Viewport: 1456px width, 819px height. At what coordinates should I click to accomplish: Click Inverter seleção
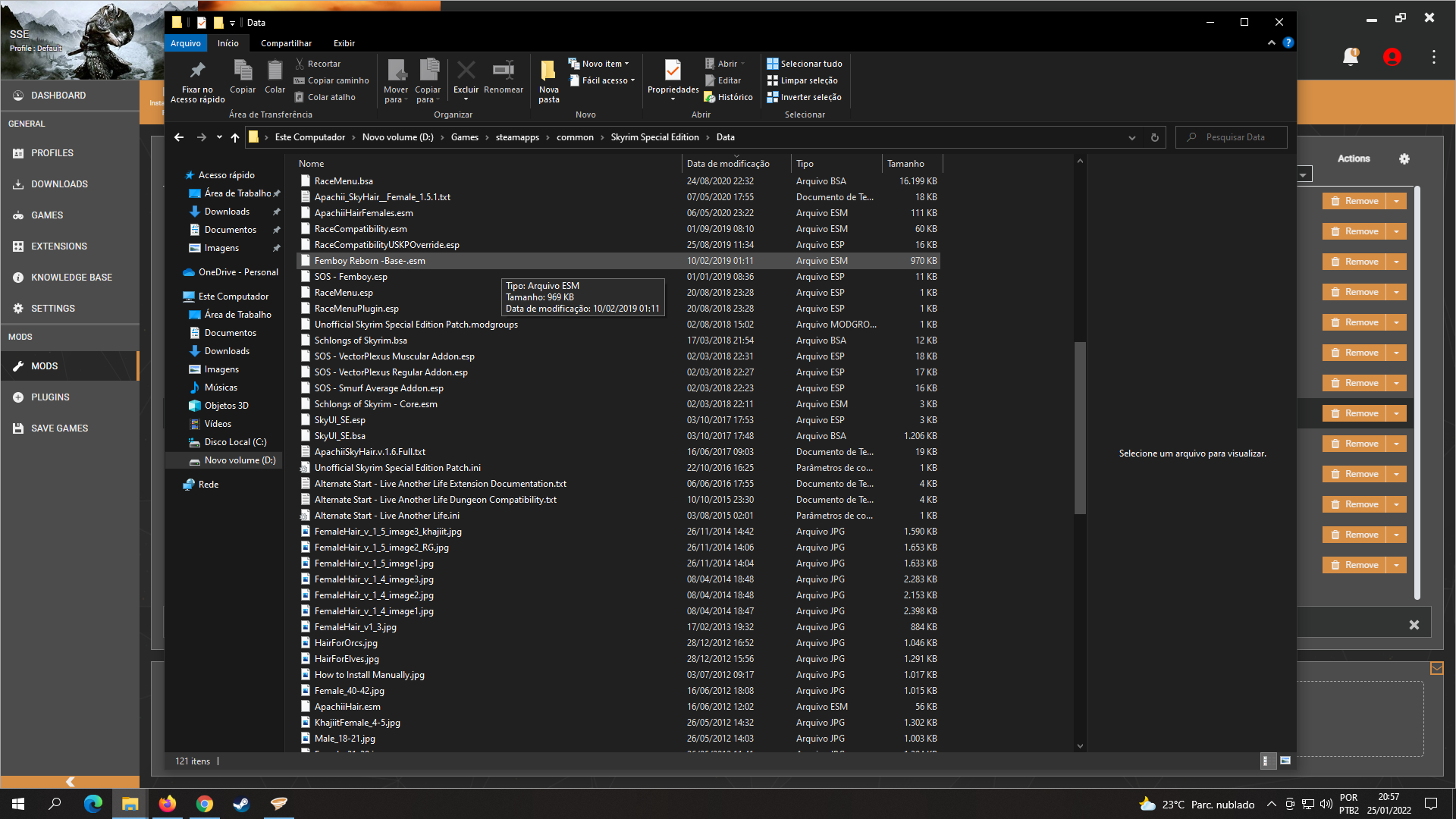click(805, 97)
